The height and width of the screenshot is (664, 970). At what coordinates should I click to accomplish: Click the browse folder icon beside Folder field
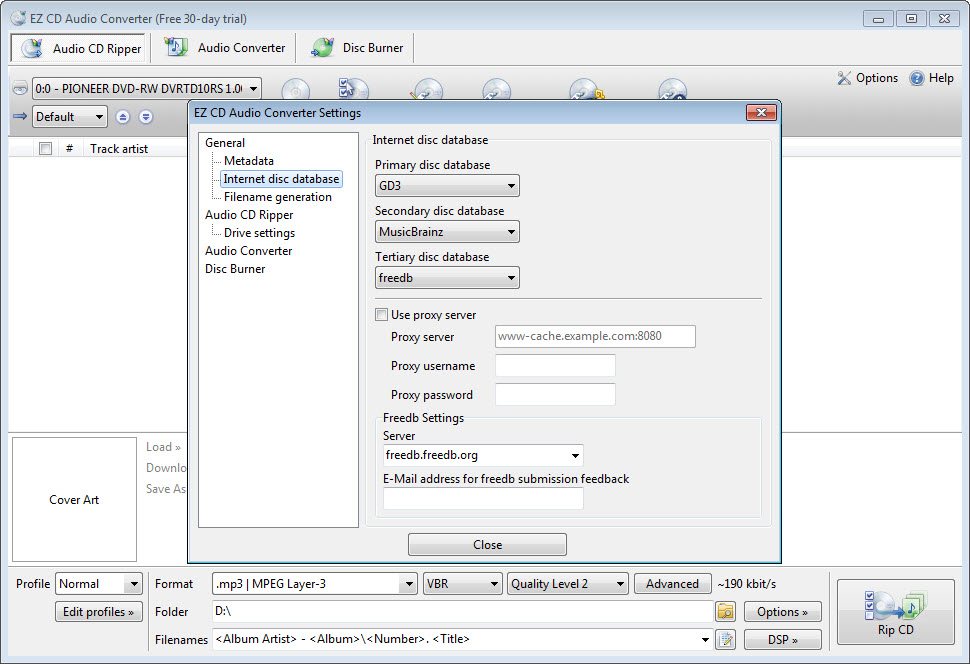[726, 611]
